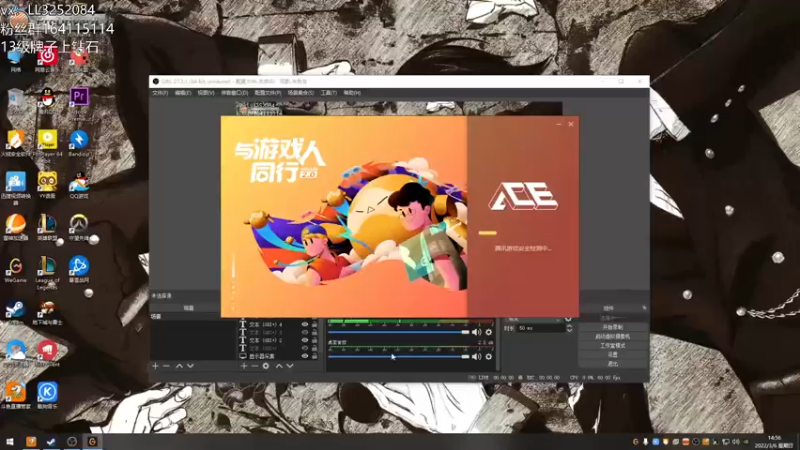Launch the Steam desktop shortcut
The height and width of the screenshot is (450, 800).
pos(15,308)
